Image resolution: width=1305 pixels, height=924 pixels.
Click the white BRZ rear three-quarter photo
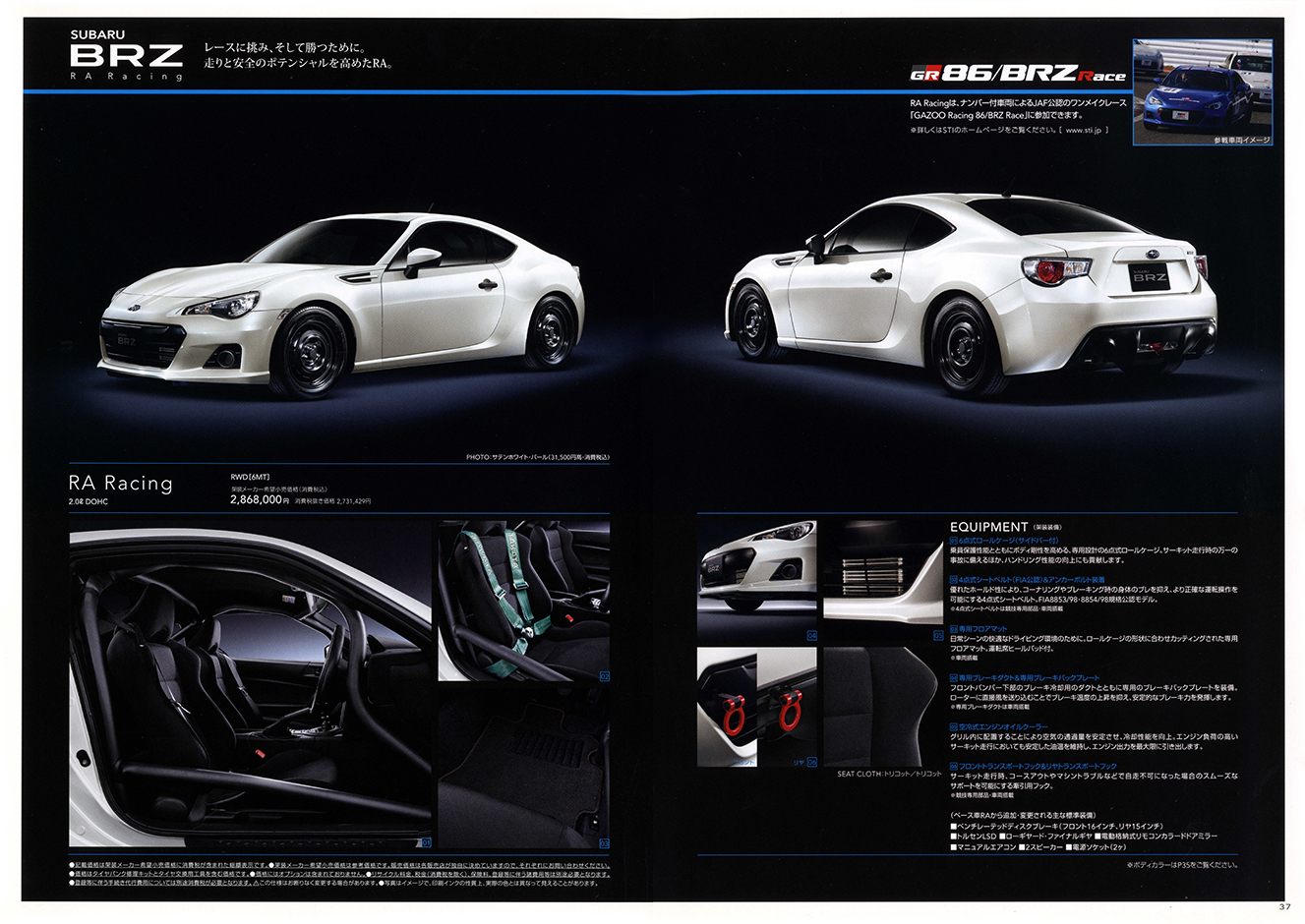coord(972,294)
